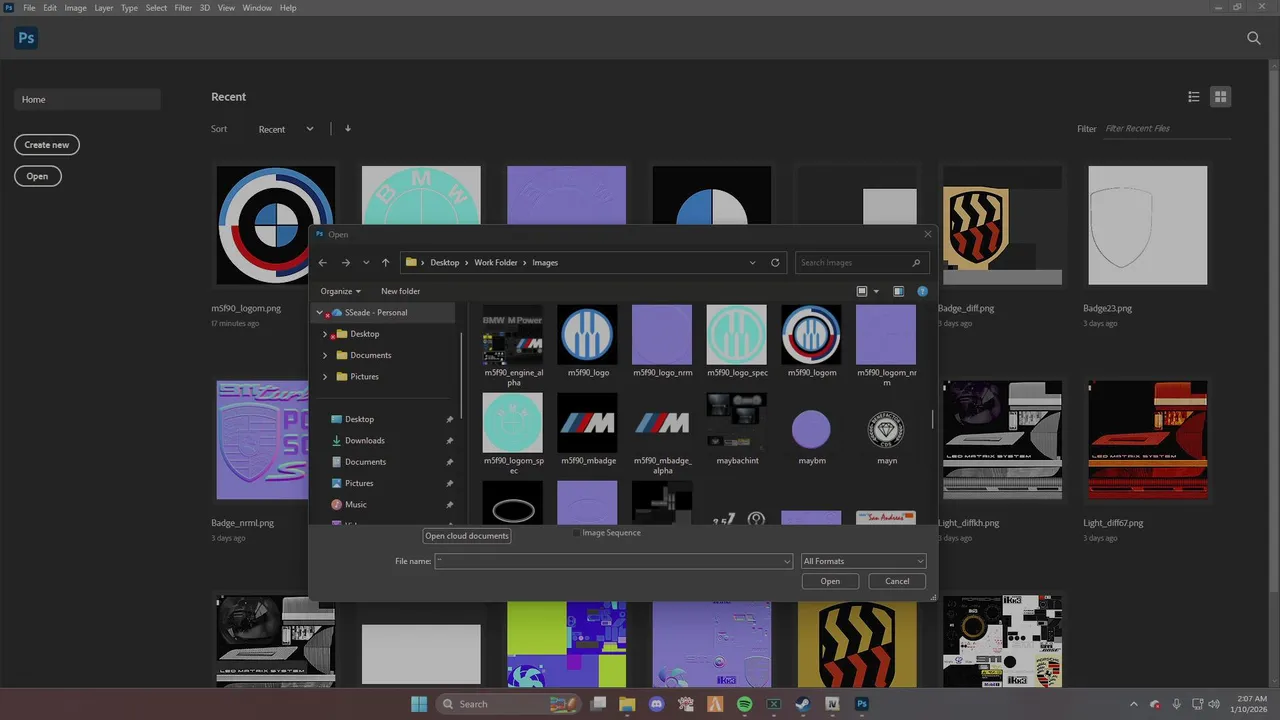Open the recent locations chevron beside Forward
The width and height of the screenshot is (1280, 720).
pos(366,262)
